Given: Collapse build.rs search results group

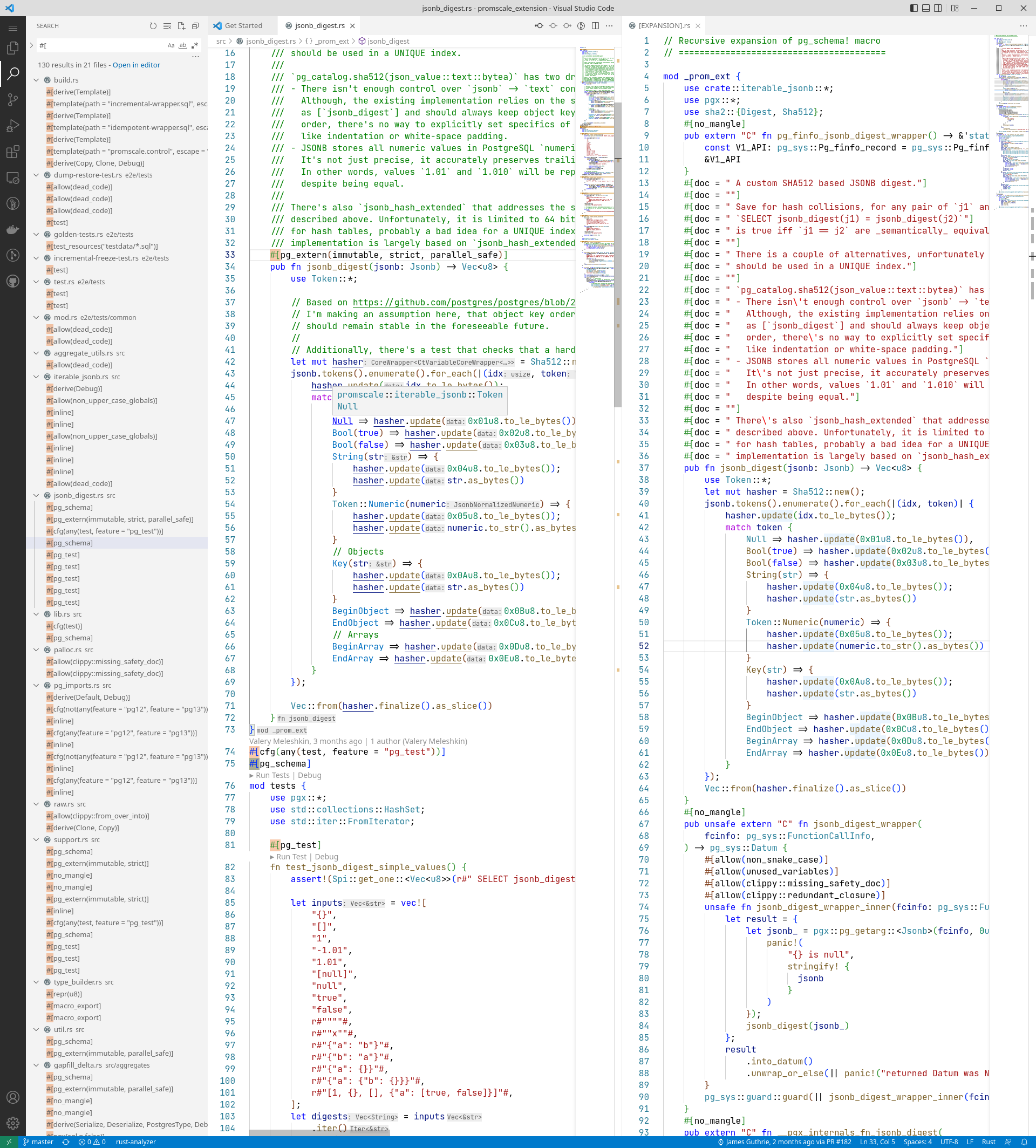Looking at the screenshot, I should [x=37, y=80].
